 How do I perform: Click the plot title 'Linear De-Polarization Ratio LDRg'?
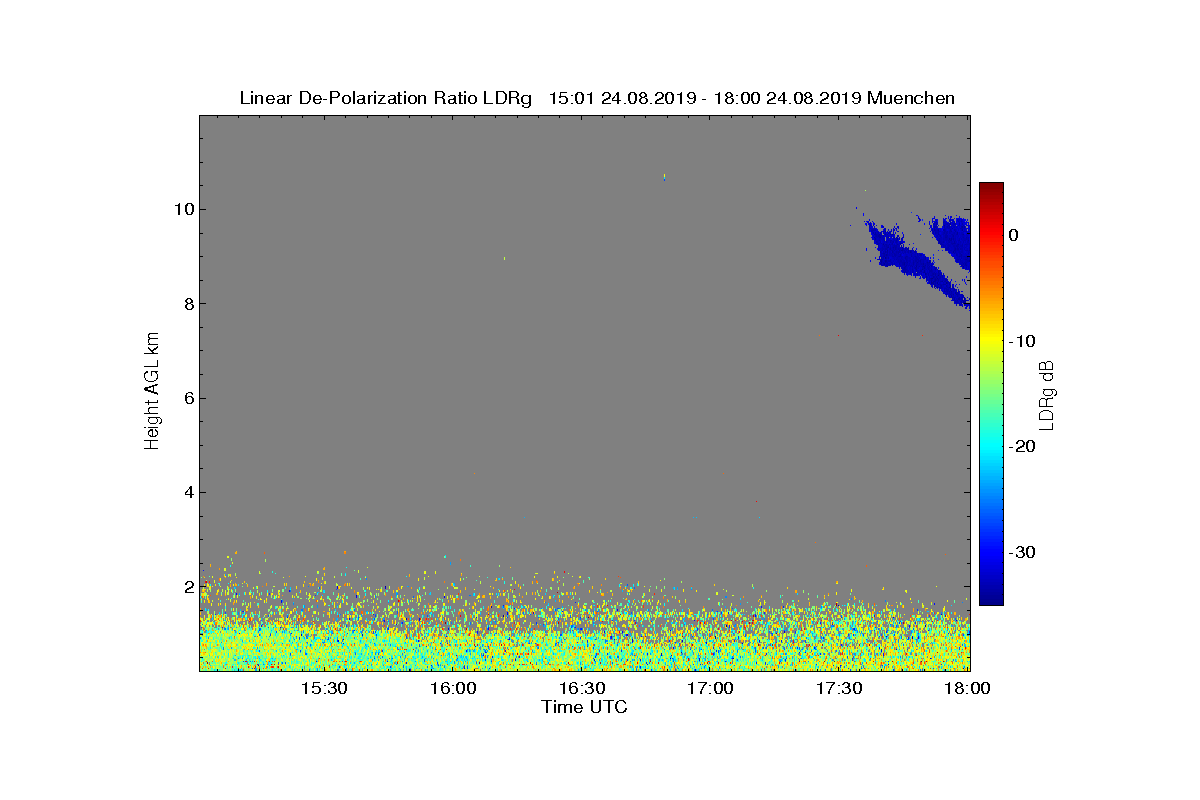point(386,98)
